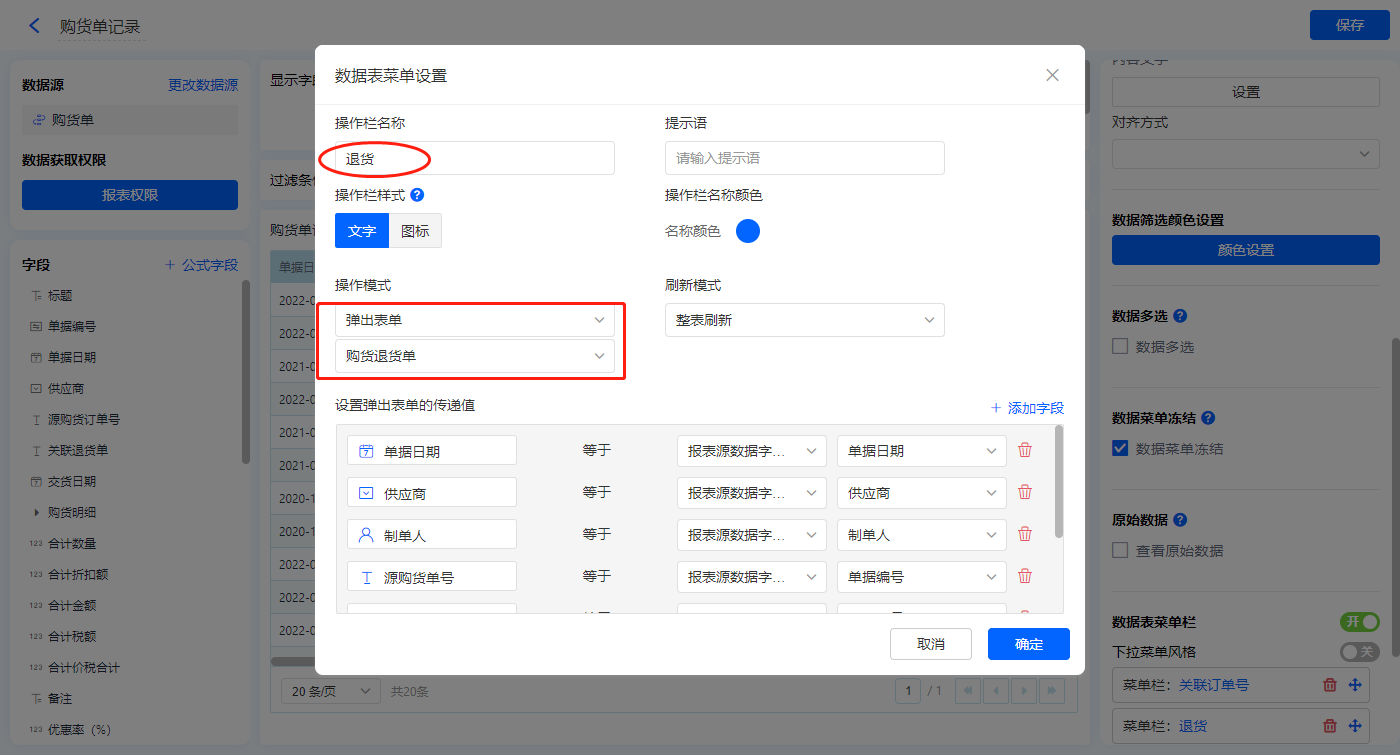
Task: Turn off the 数据表菜单栏 switch
Action: (1359, 622)
